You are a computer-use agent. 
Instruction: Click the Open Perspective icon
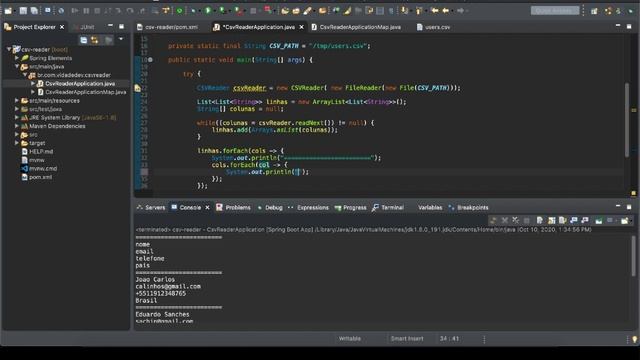pos(594,11)
